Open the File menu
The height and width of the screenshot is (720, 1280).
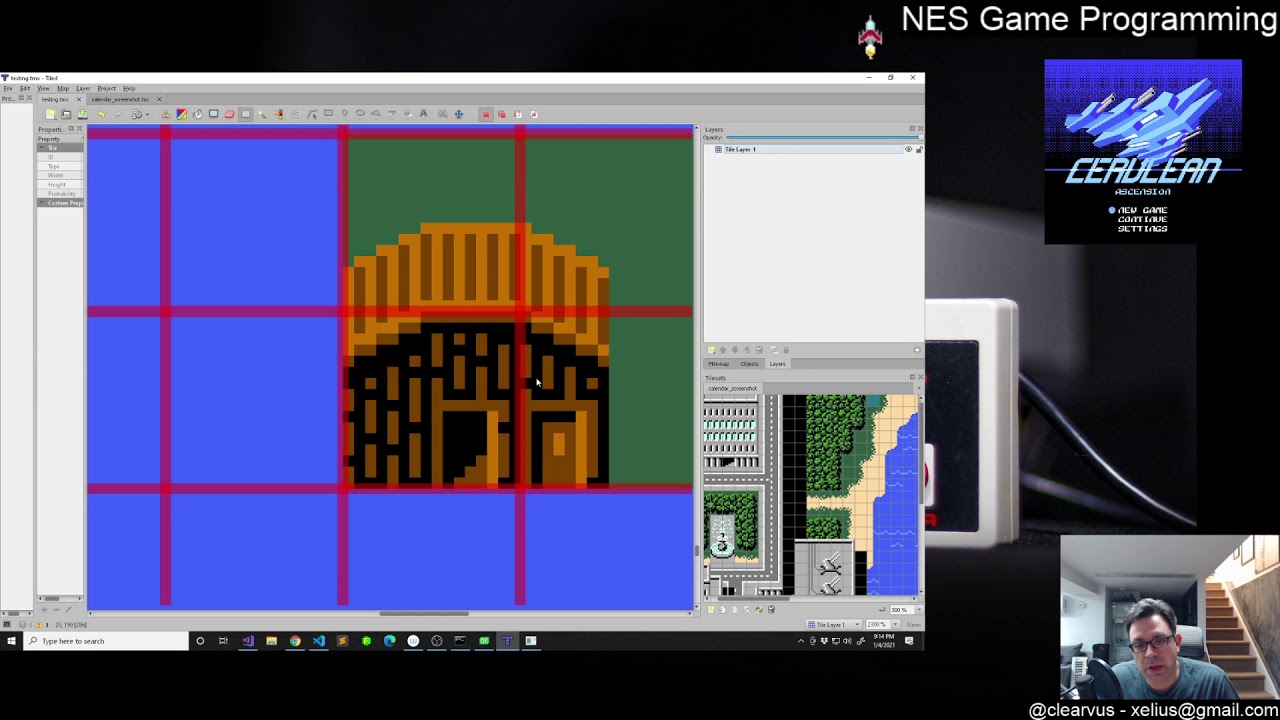[x=8, y=88]
